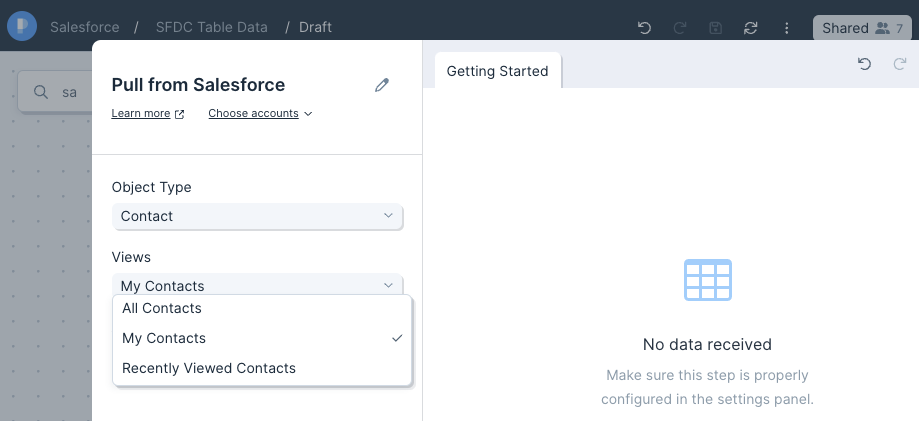Select Recently Viewed Contacts option
Screen dimensions: 919x421
[x=263, y=368]
